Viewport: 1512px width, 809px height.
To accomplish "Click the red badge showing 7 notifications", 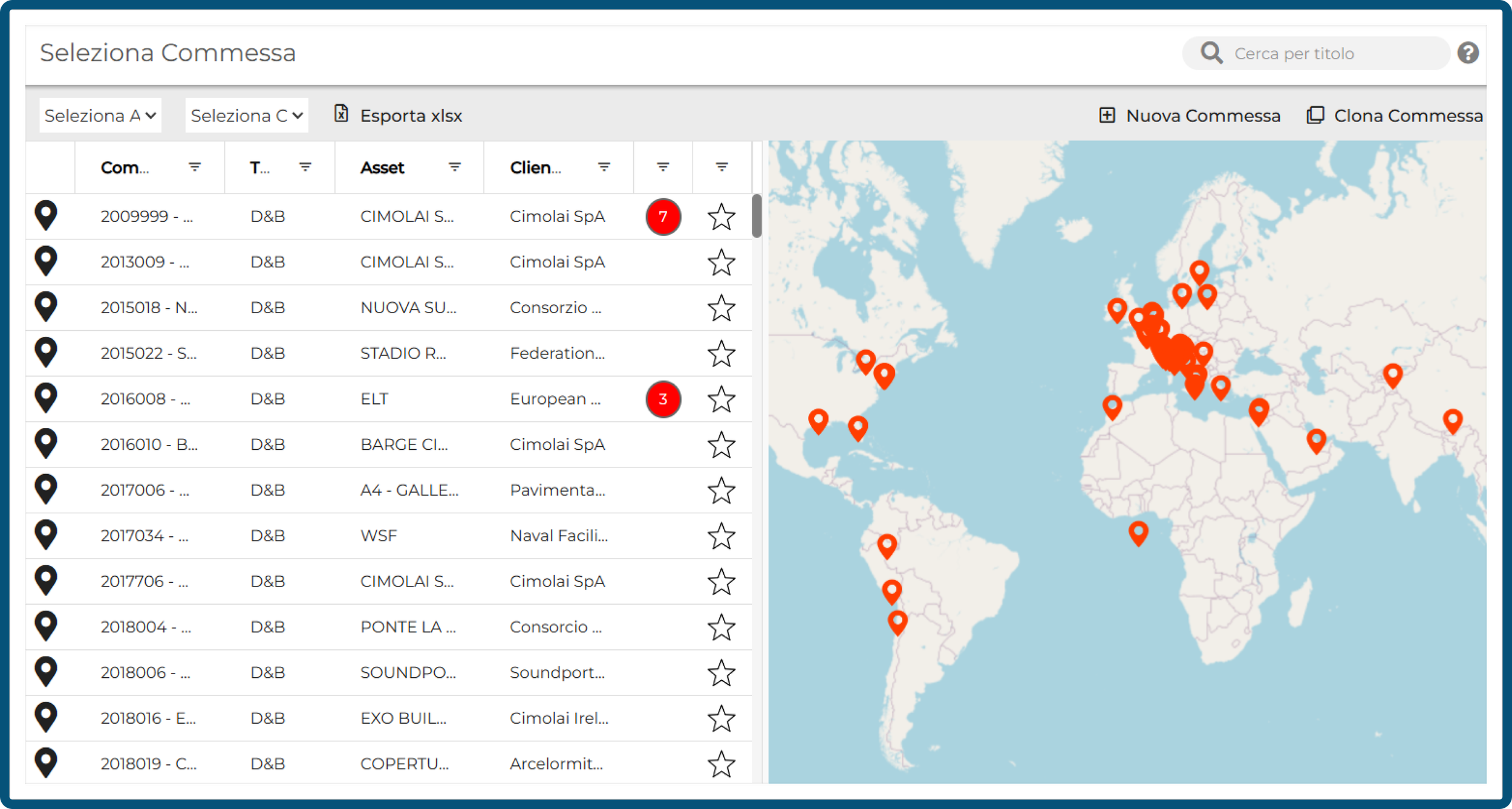I will point(663,216).
